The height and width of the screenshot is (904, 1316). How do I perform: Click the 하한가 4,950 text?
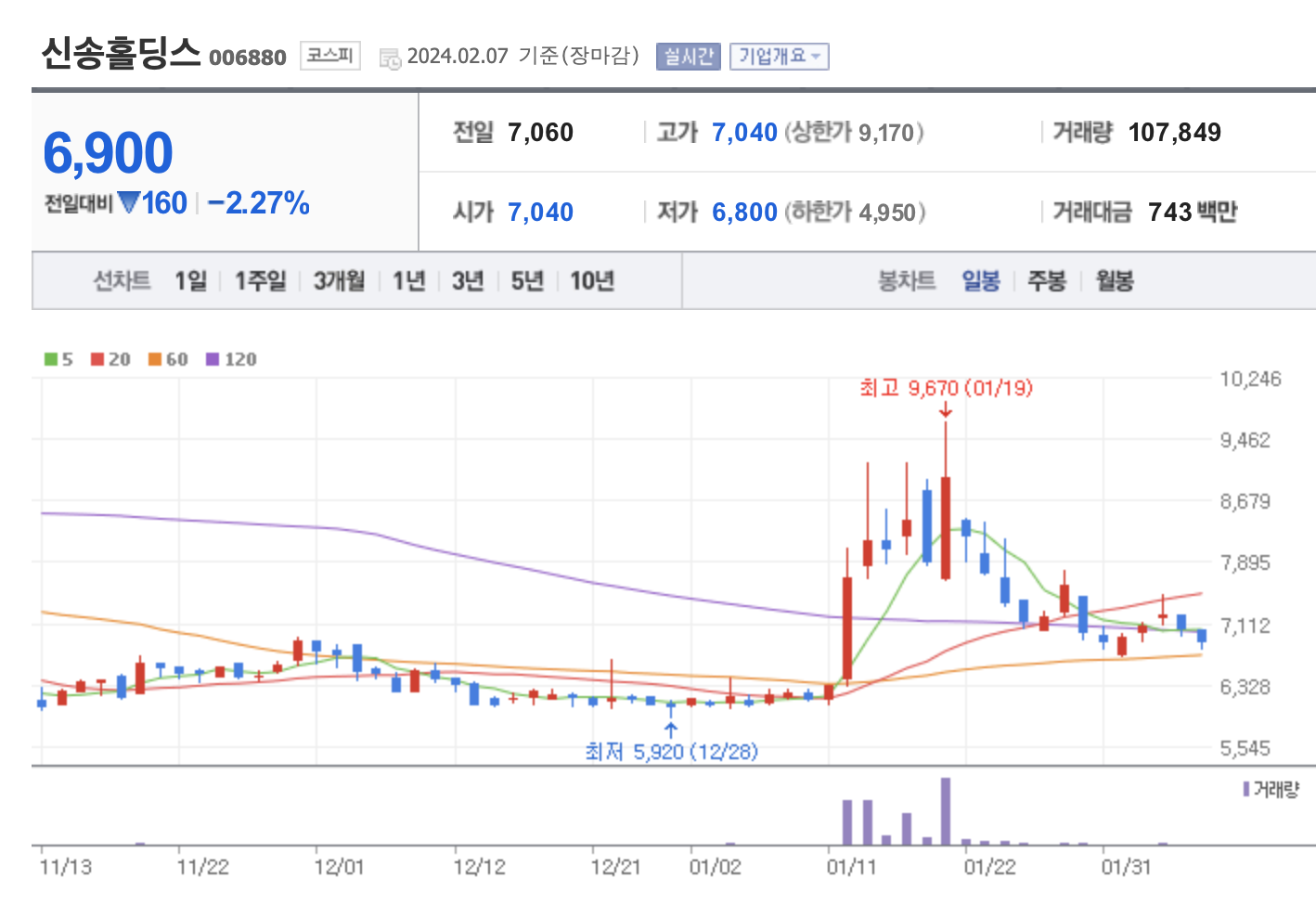click(856, 213)
